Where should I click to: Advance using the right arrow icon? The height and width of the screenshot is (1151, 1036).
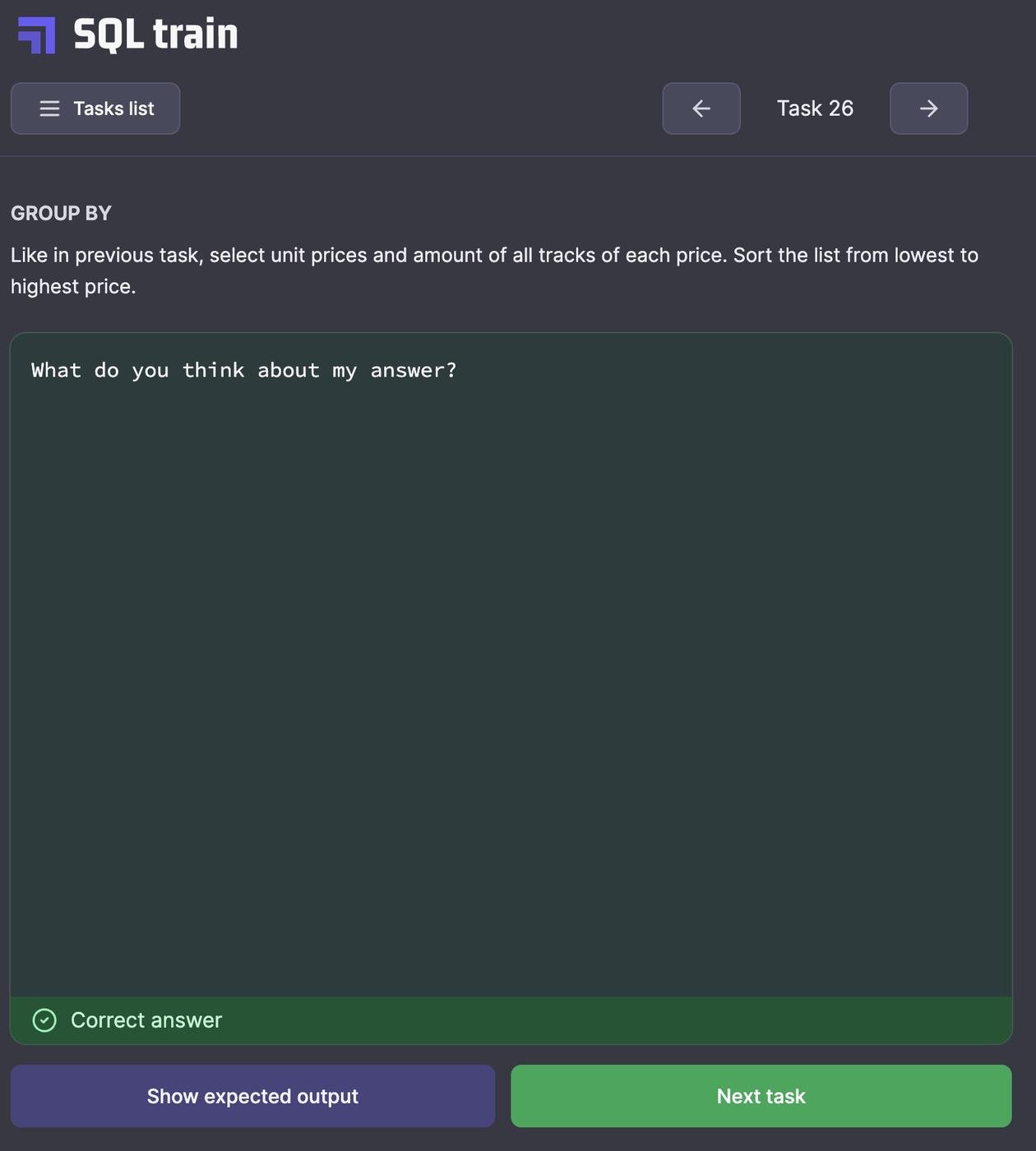928,109
